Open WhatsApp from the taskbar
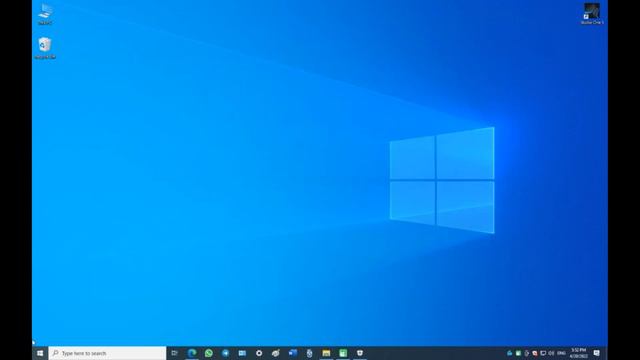Image resolution: width=640 pixels, height=360 pixels. click(x=209, y=353)
